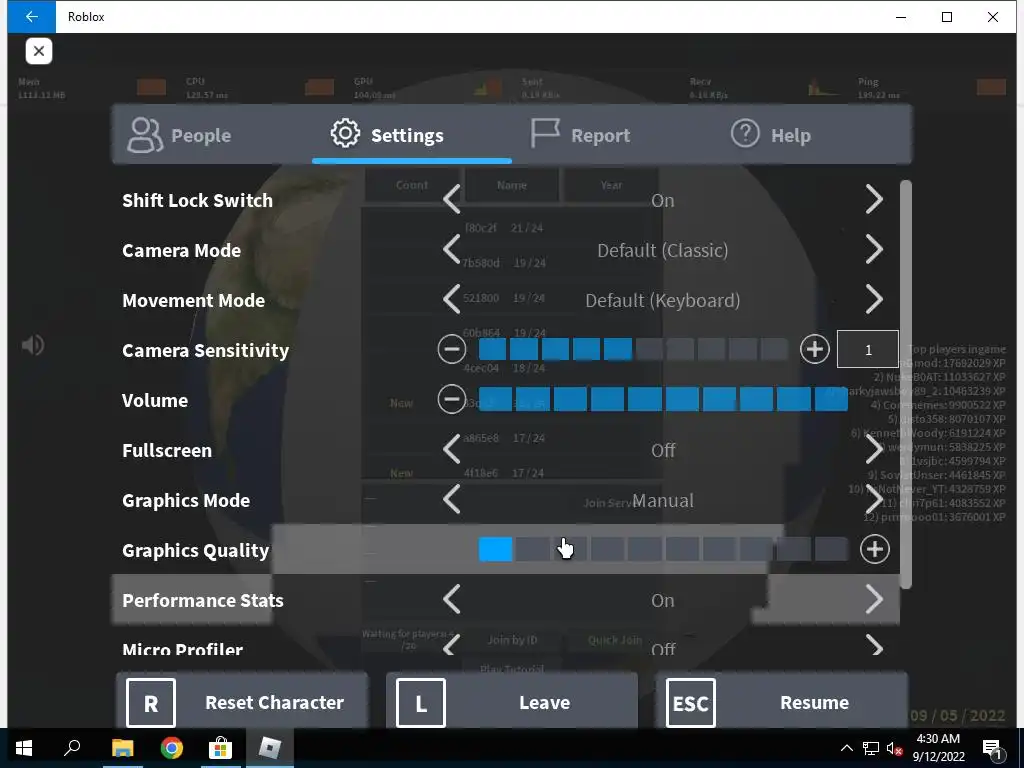Open the Settings tab

[411, 135]
